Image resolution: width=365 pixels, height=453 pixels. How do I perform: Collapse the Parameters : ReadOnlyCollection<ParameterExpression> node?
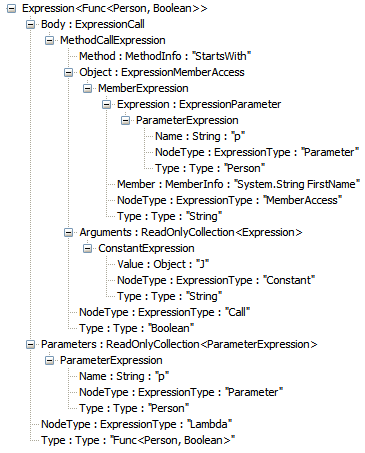[30, 344]
